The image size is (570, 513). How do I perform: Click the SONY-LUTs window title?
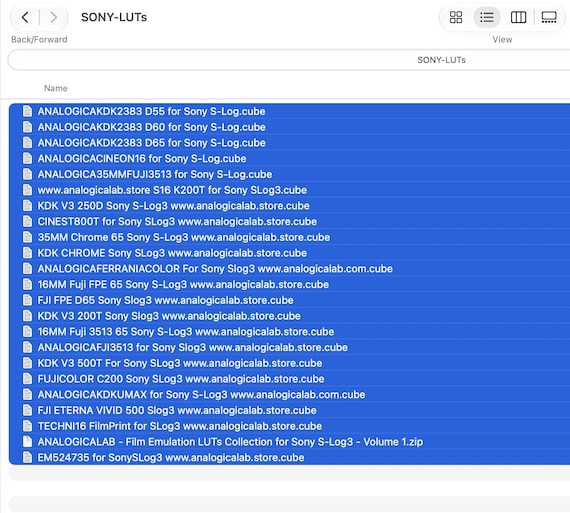pyautogui.click(x=114, y=17)
